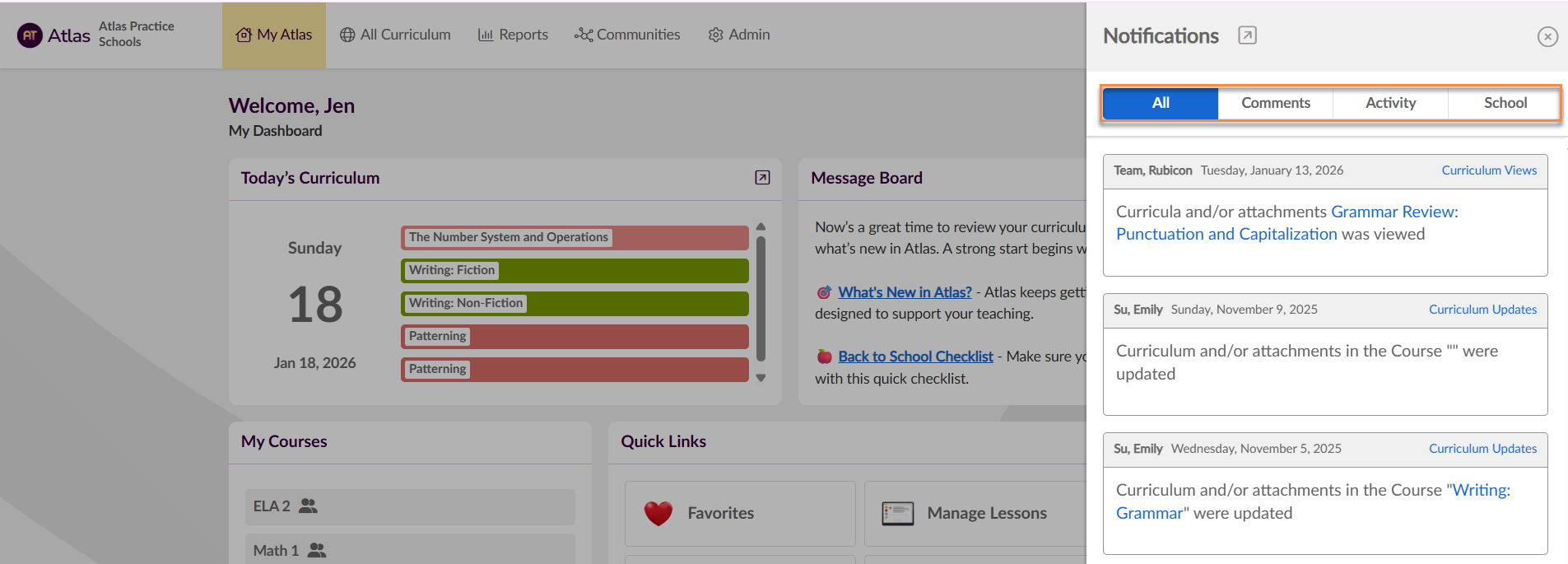Click the people icon beside Math 1
The image size is (1568, 564).
[x=317, y=551]
